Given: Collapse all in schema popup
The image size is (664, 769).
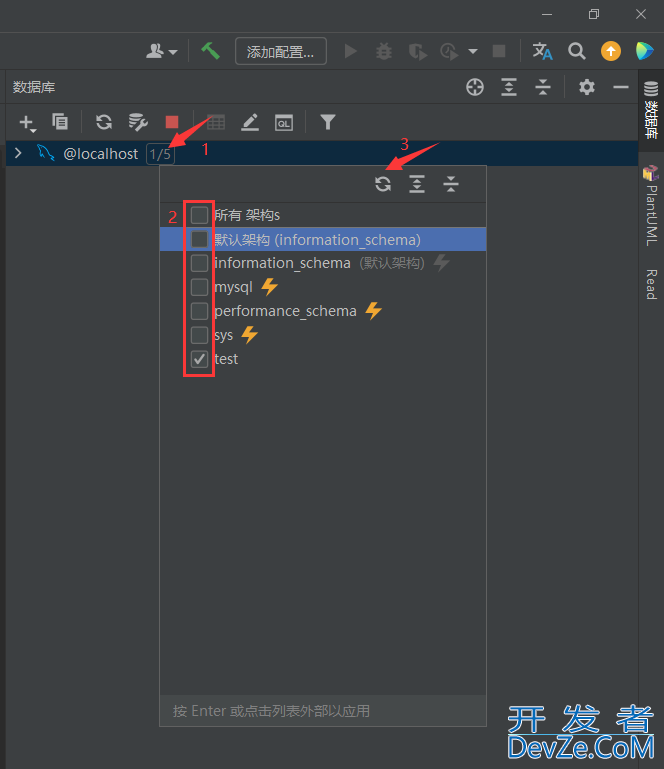Looking at the screenshot, I should coord(451,184).
